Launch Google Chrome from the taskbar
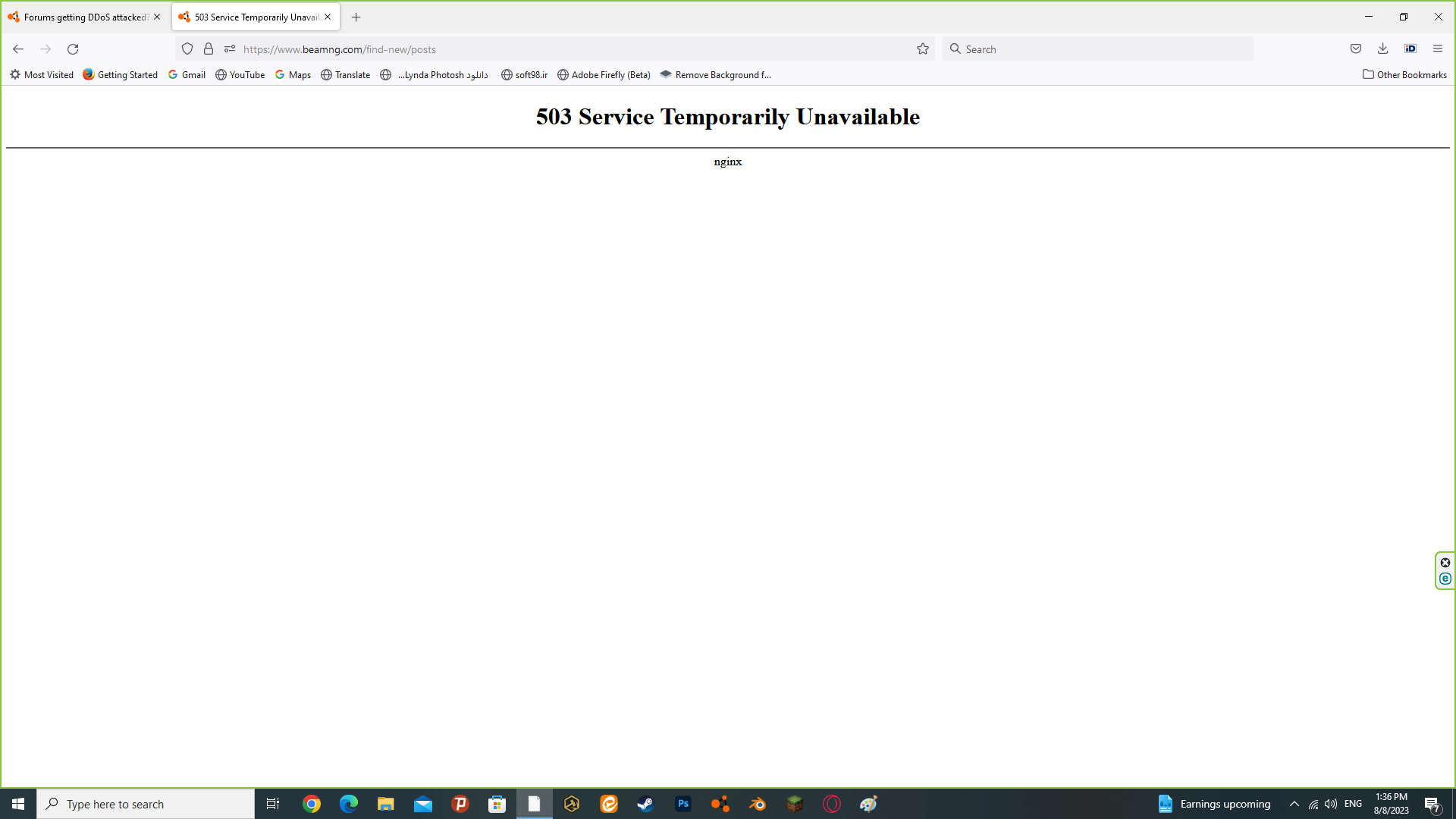 [x=312, y=804]
